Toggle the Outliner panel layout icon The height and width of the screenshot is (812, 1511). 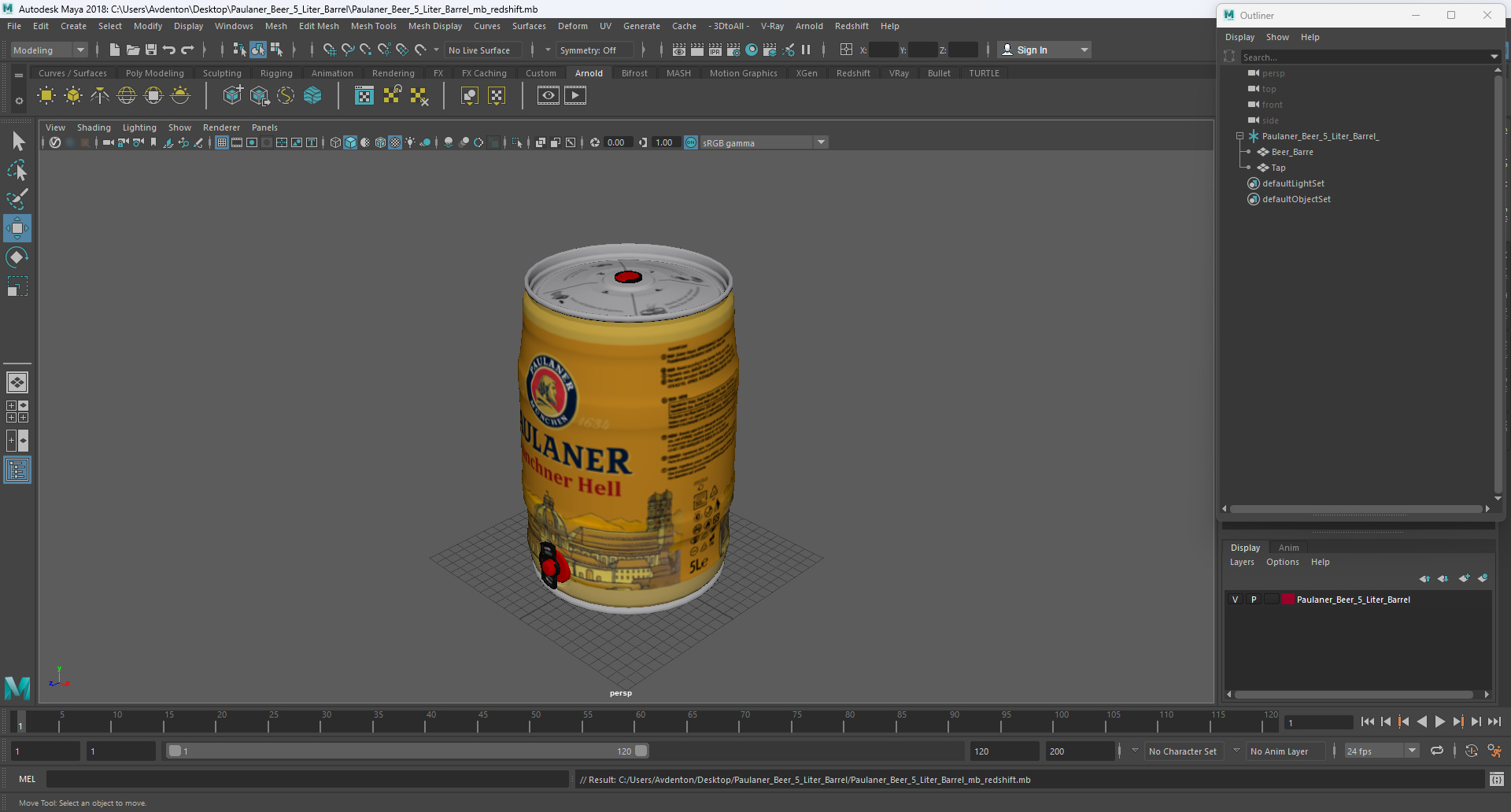point(17,471)
